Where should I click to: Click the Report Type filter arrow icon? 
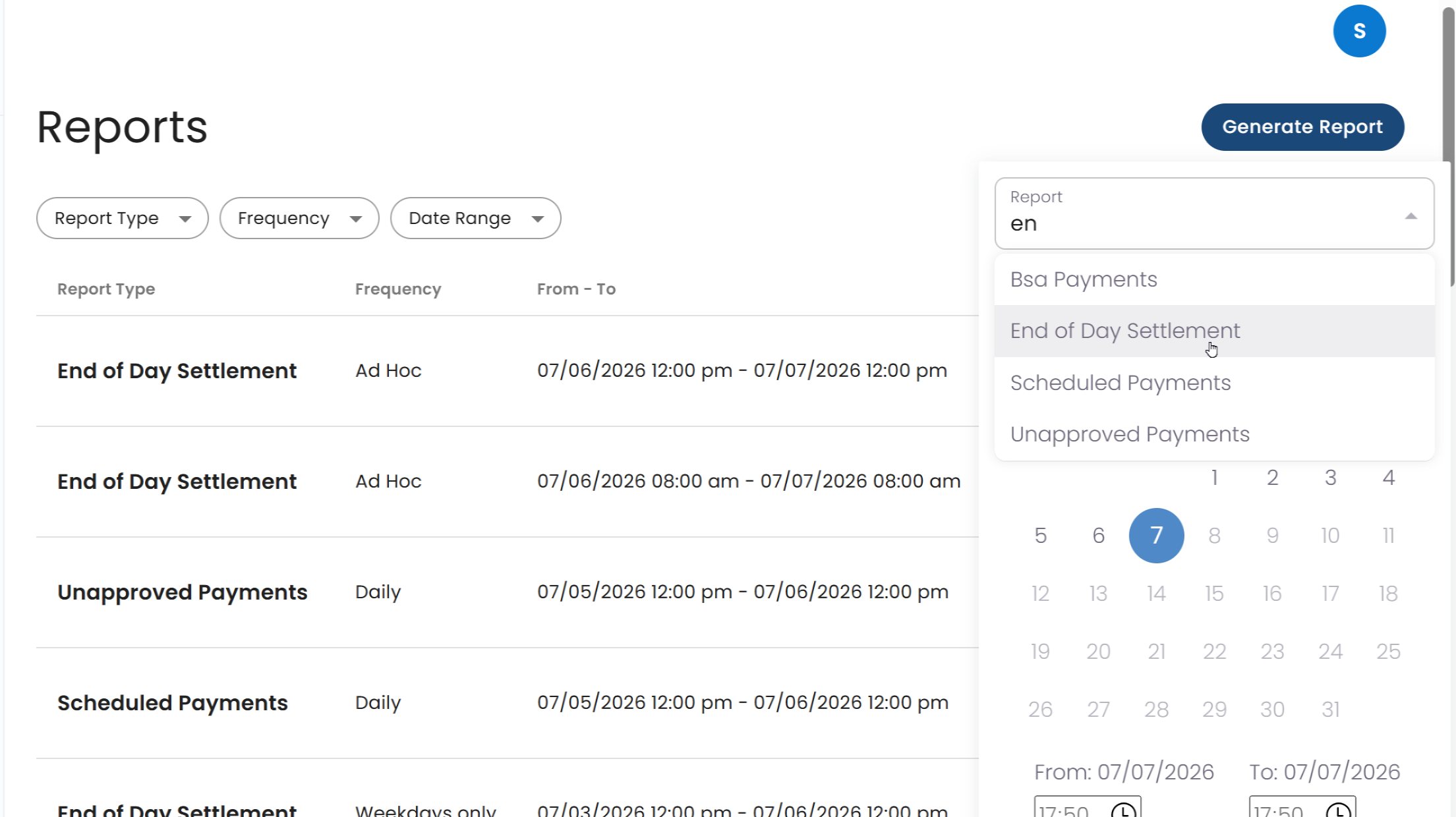[185, 219]
